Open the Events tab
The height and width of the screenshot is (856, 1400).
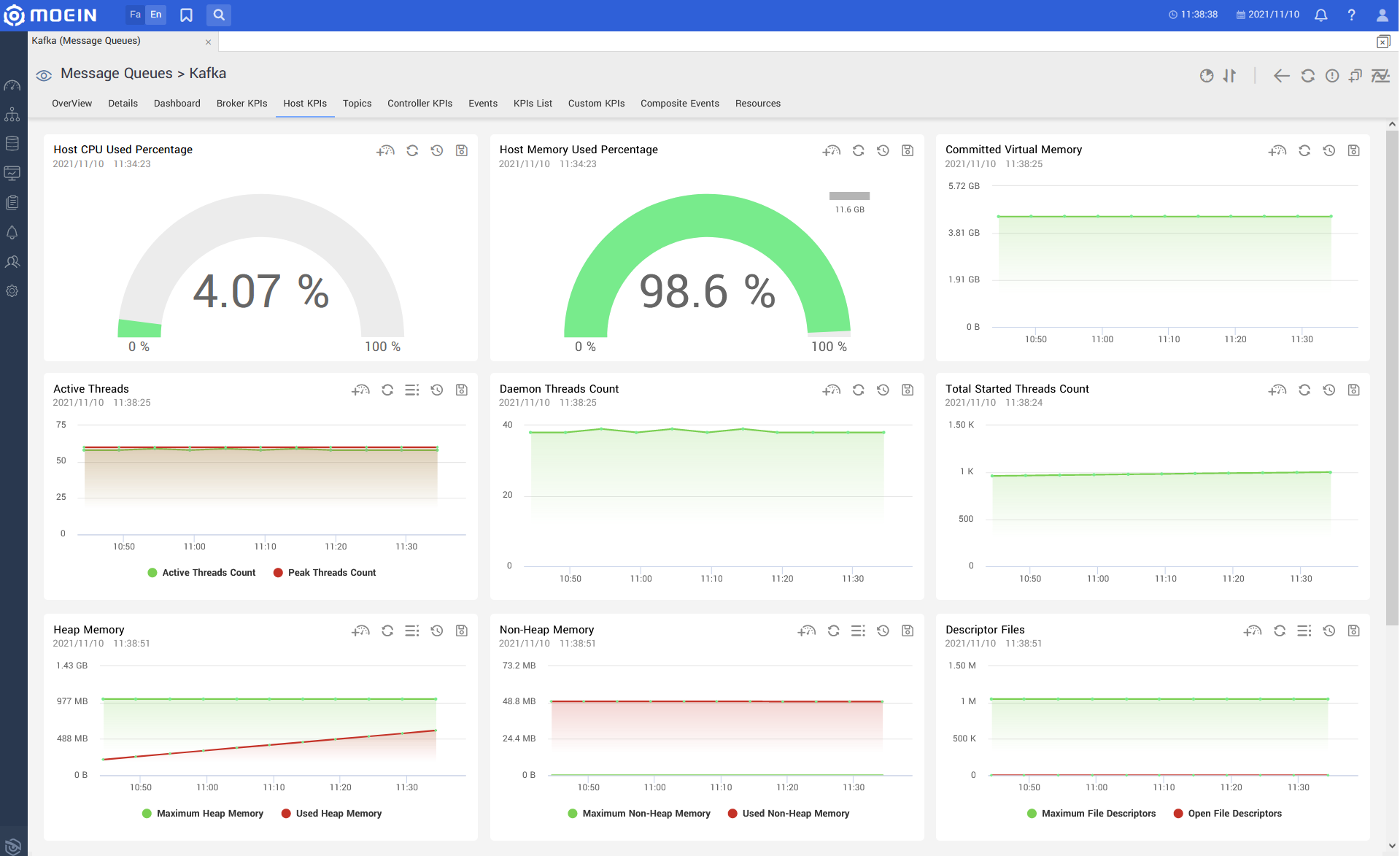(483, 104)
